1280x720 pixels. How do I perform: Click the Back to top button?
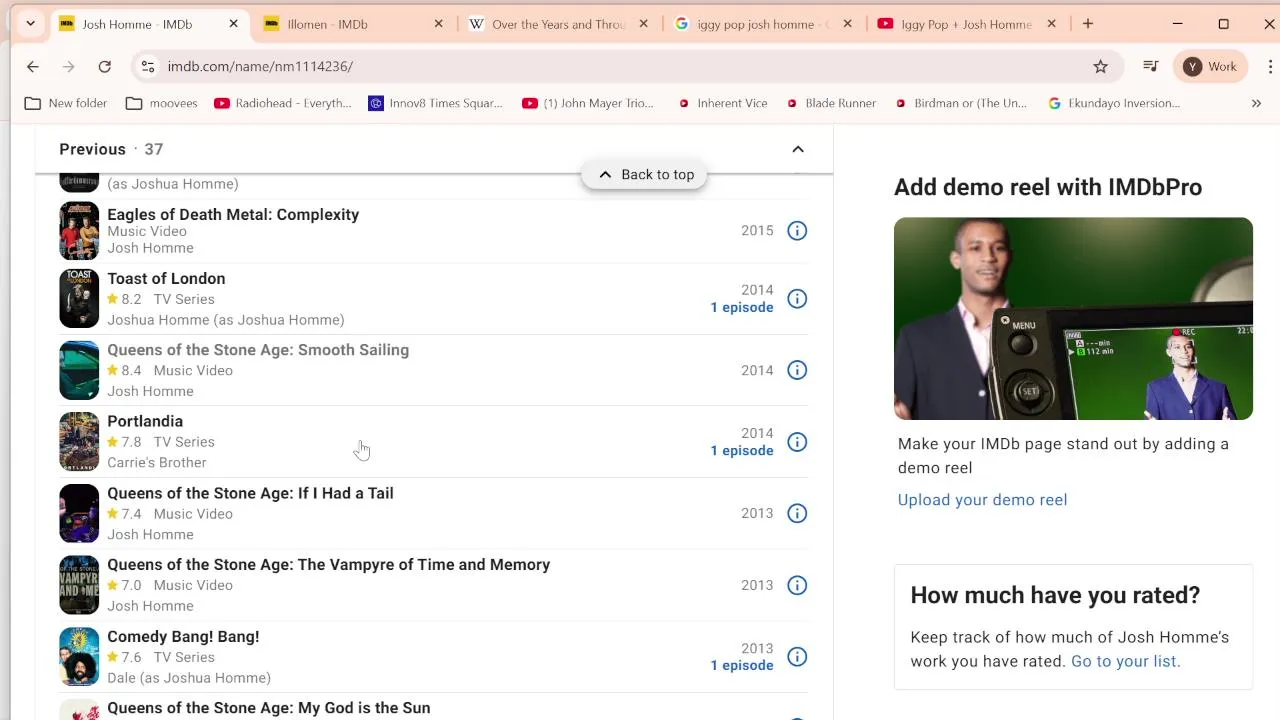point(645,174)
